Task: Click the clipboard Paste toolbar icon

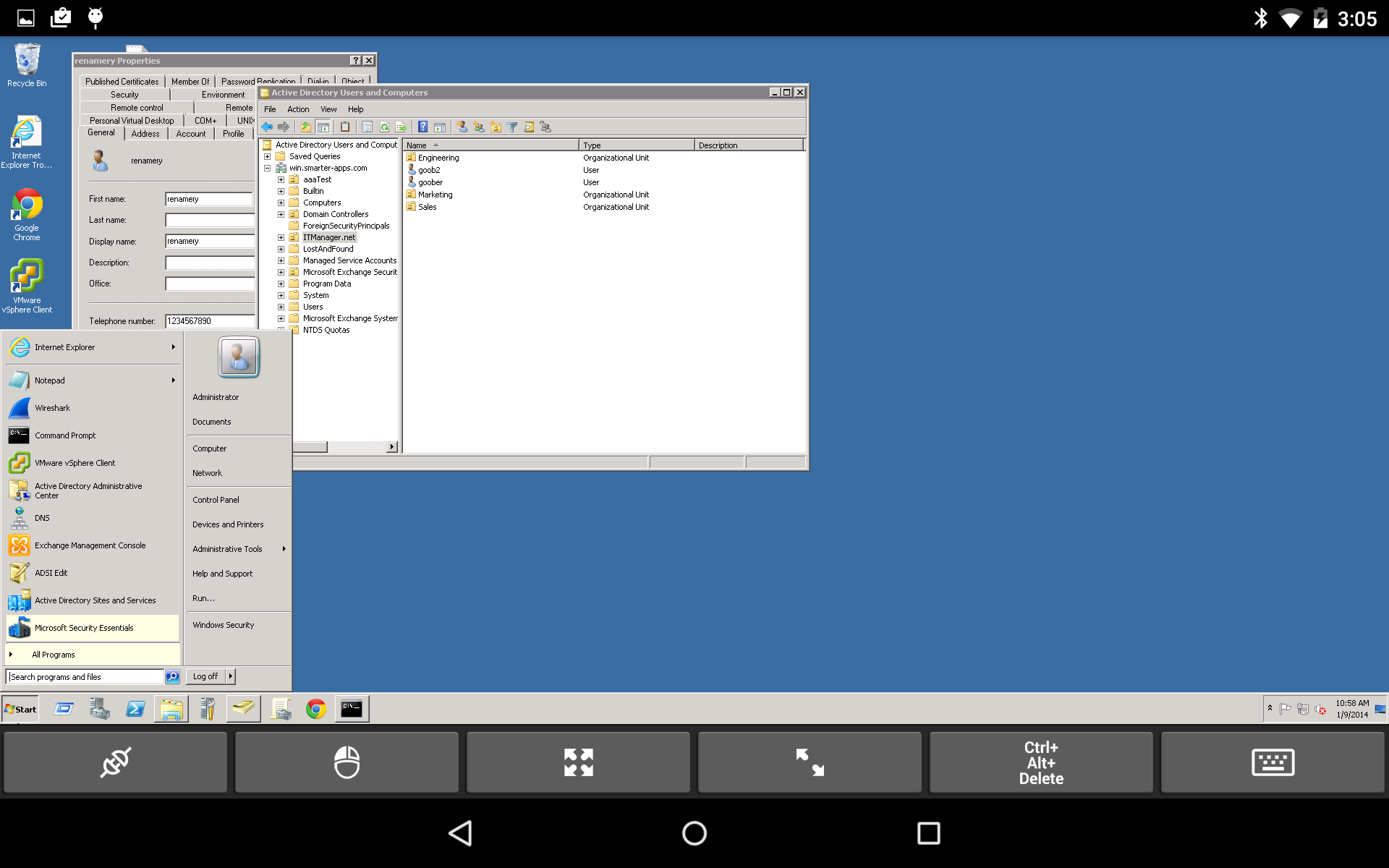Action: pos(345,127)
